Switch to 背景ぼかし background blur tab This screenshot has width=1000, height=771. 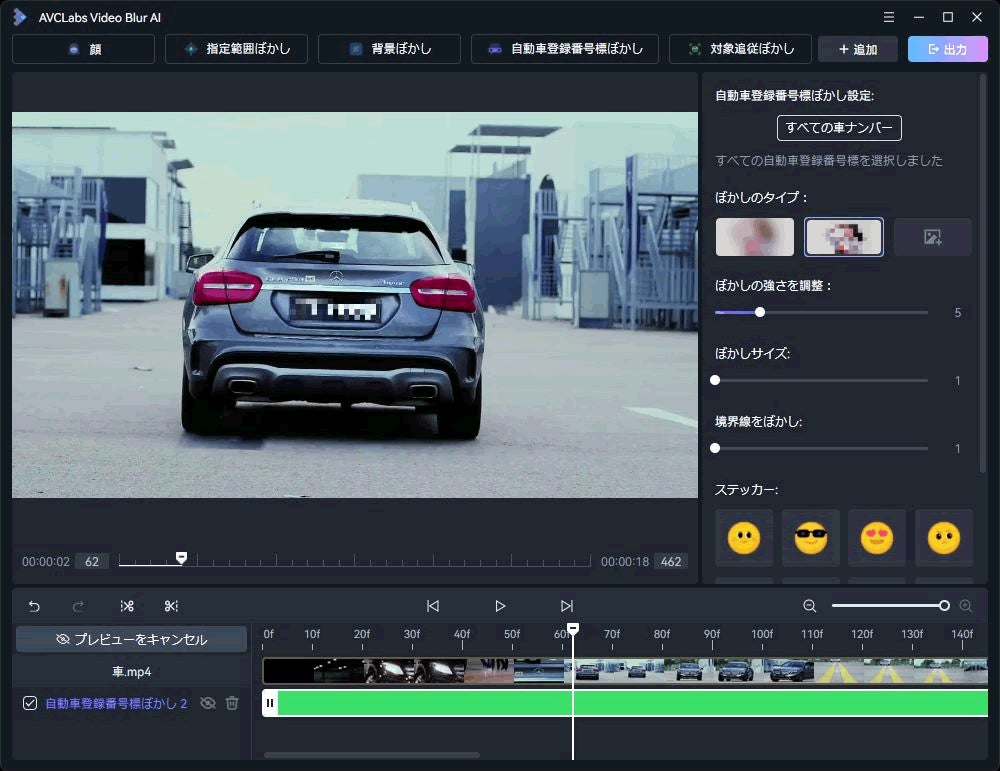point(389,49)
